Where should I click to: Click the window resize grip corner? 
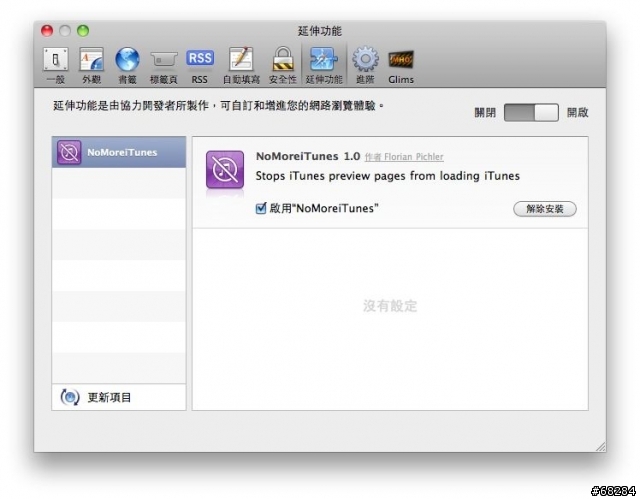(x=601, y=447)
